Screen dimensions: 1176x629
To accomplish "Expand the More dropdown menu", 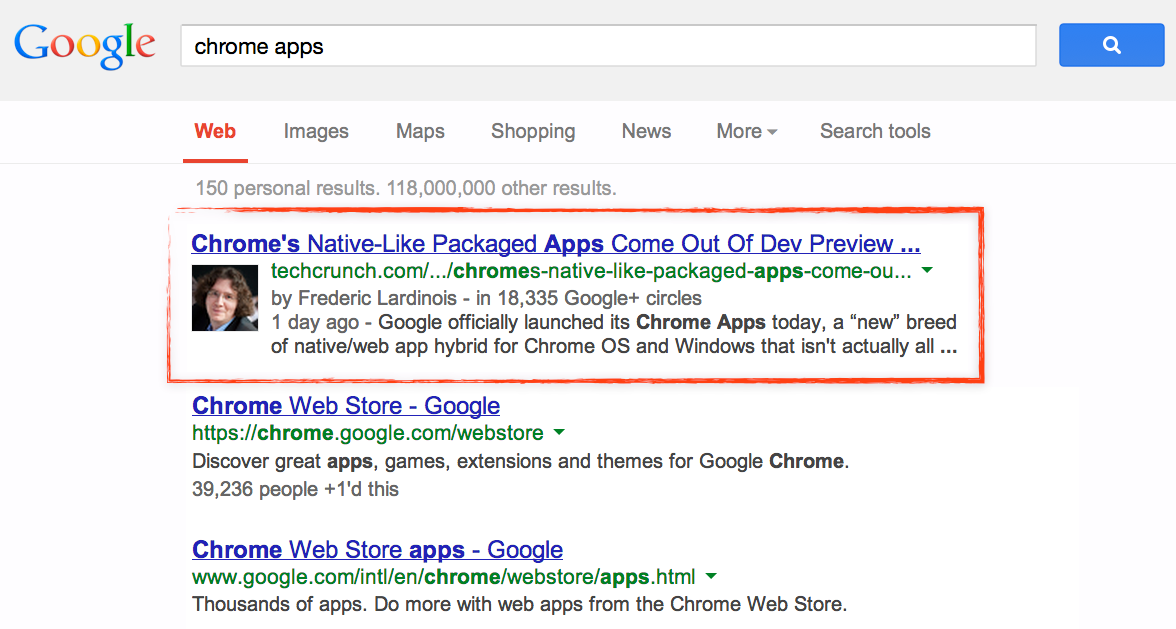I will click(746, 131).
